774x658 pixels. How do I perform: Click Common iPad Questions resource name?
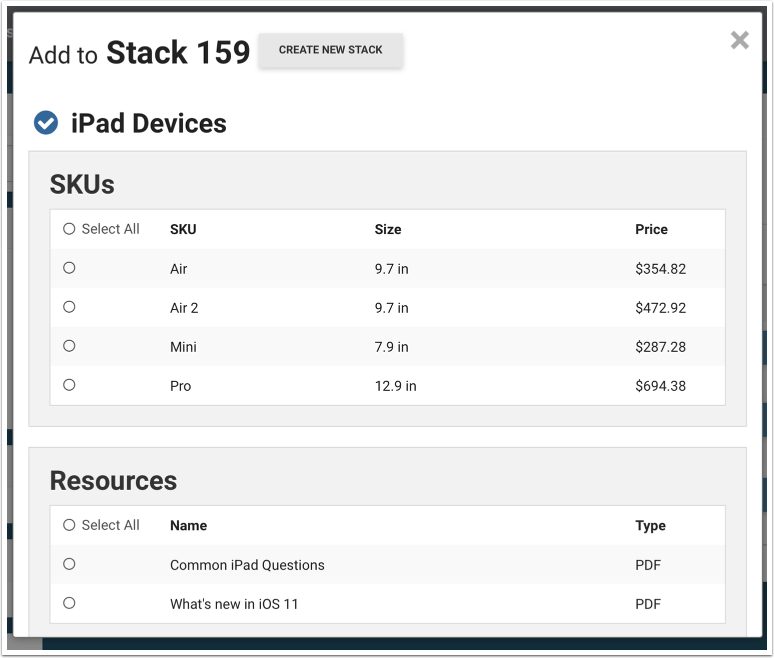[x=247, y=565]
